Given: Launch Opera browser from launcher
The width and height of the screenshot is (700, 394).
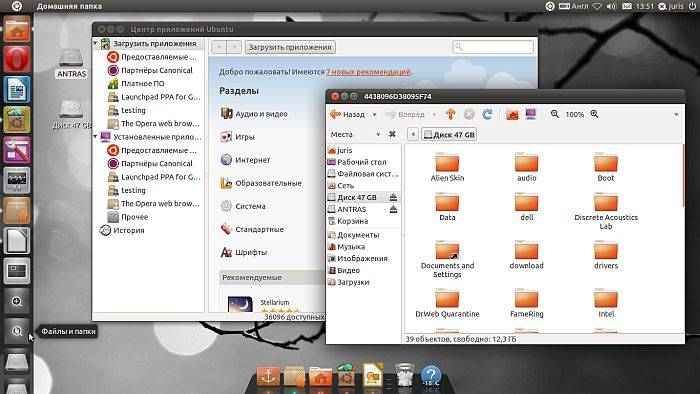Looking at the screenshot, I should point(17,59).
